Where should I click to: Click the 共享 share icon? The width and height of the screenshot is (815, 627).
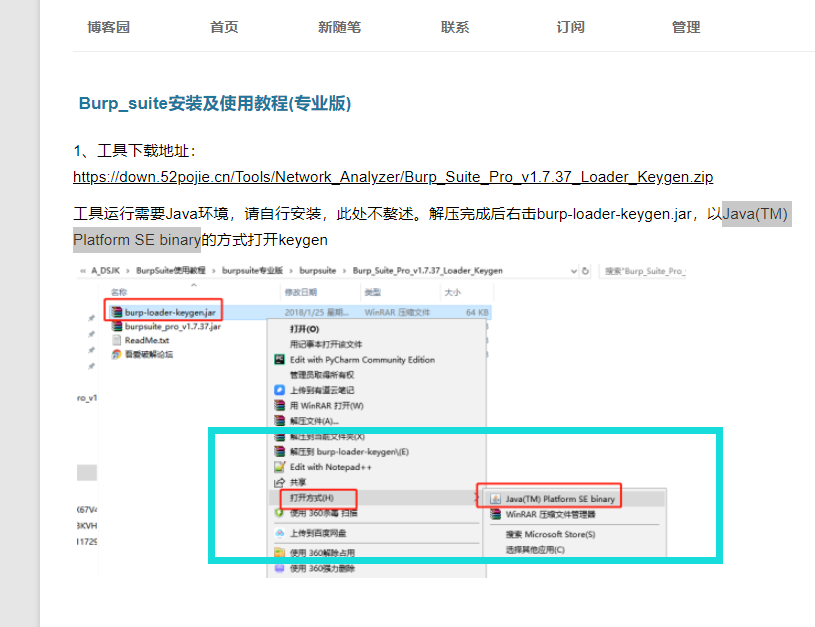278,482
